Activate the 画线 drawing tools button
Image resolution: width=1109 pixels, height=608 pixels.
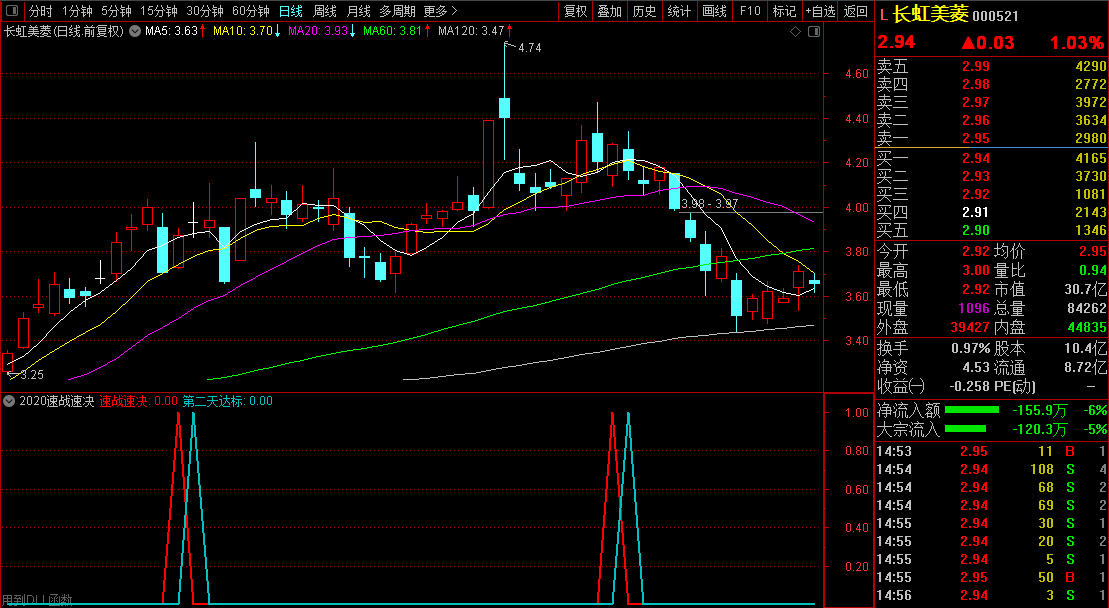point(715,11)
